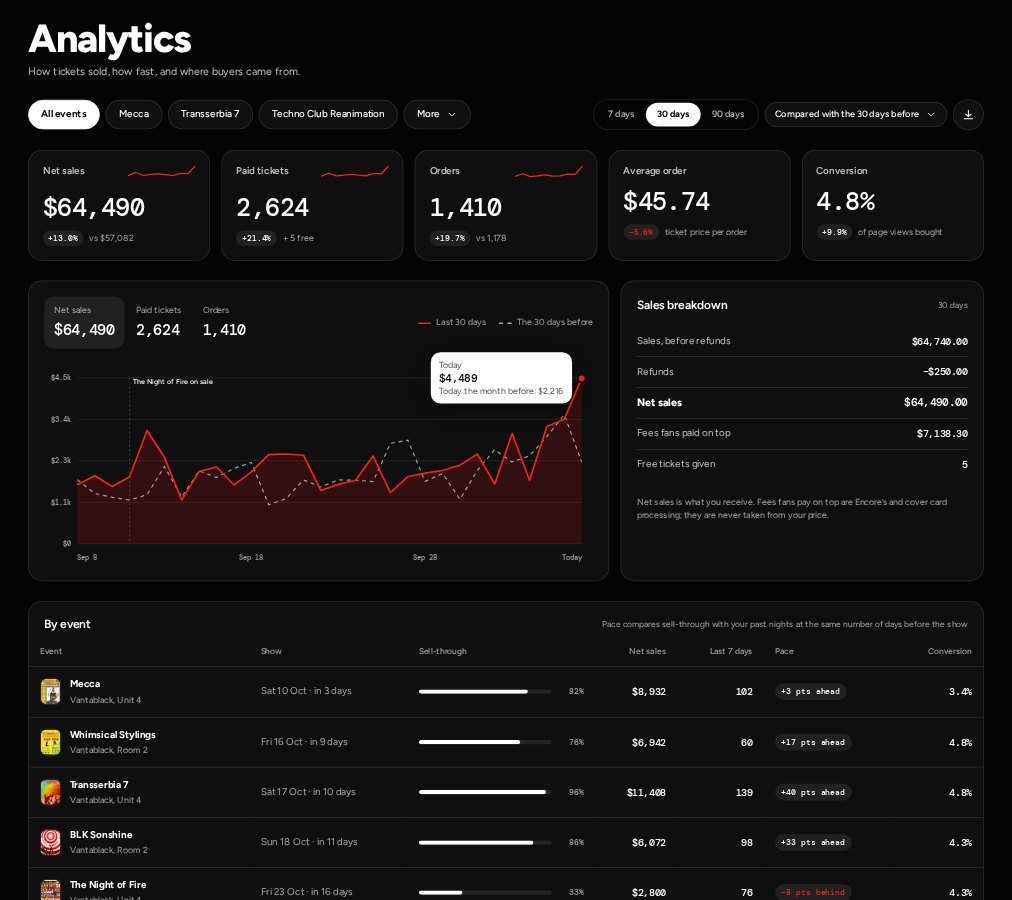Sort by the Sell-through column header
Screen dimensions: 1012x900
(443, 651)
